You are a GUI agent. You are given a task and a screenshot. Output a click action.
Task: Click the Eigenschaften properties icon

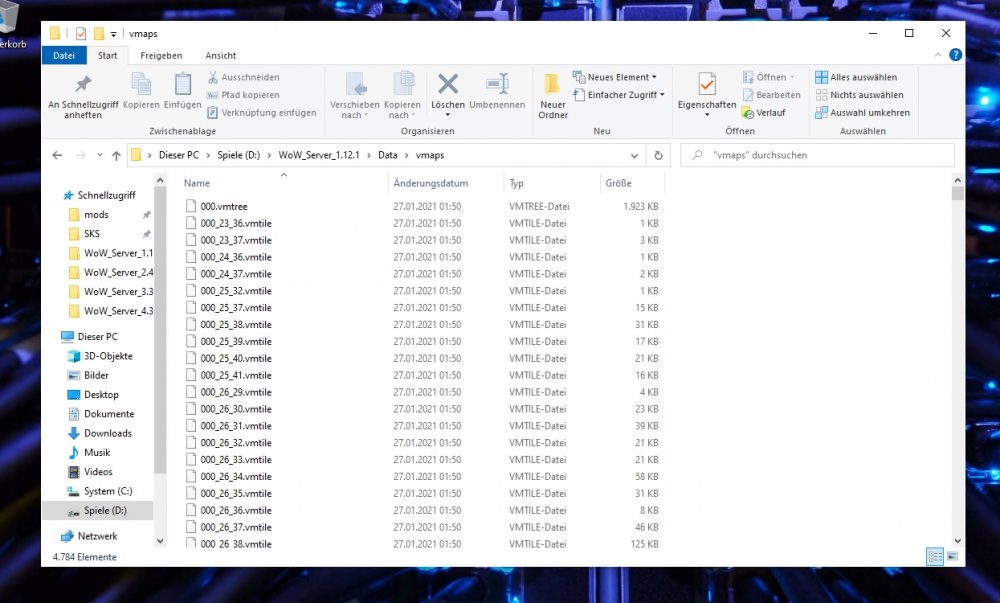(x=707, y=84)
